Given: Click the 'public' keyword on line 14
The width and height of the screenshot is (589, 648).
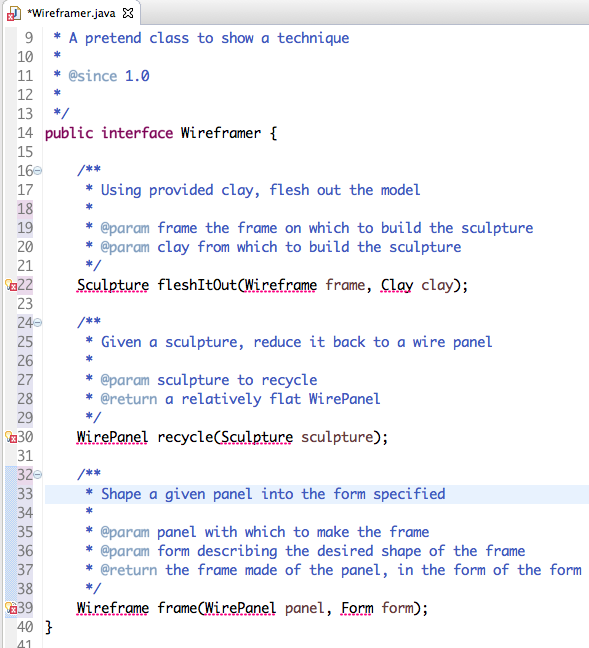Looking at the screenshot, I should pyautogui.click(x=69, y=133).
